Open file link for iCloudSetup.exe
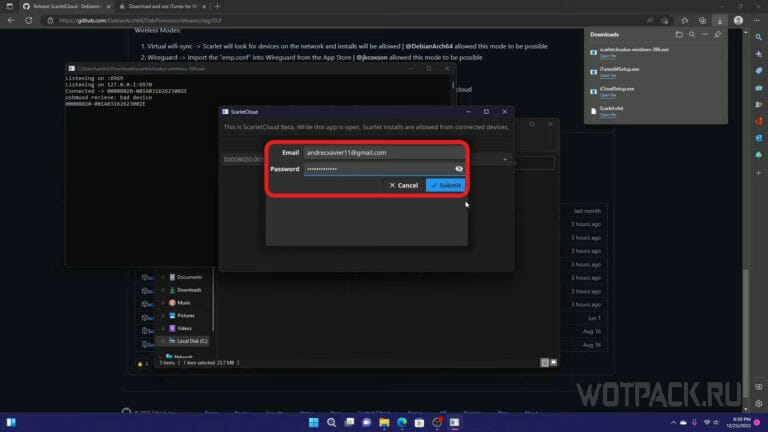The width and height of the screenshot is (768, 432). (x=608, y=96)
